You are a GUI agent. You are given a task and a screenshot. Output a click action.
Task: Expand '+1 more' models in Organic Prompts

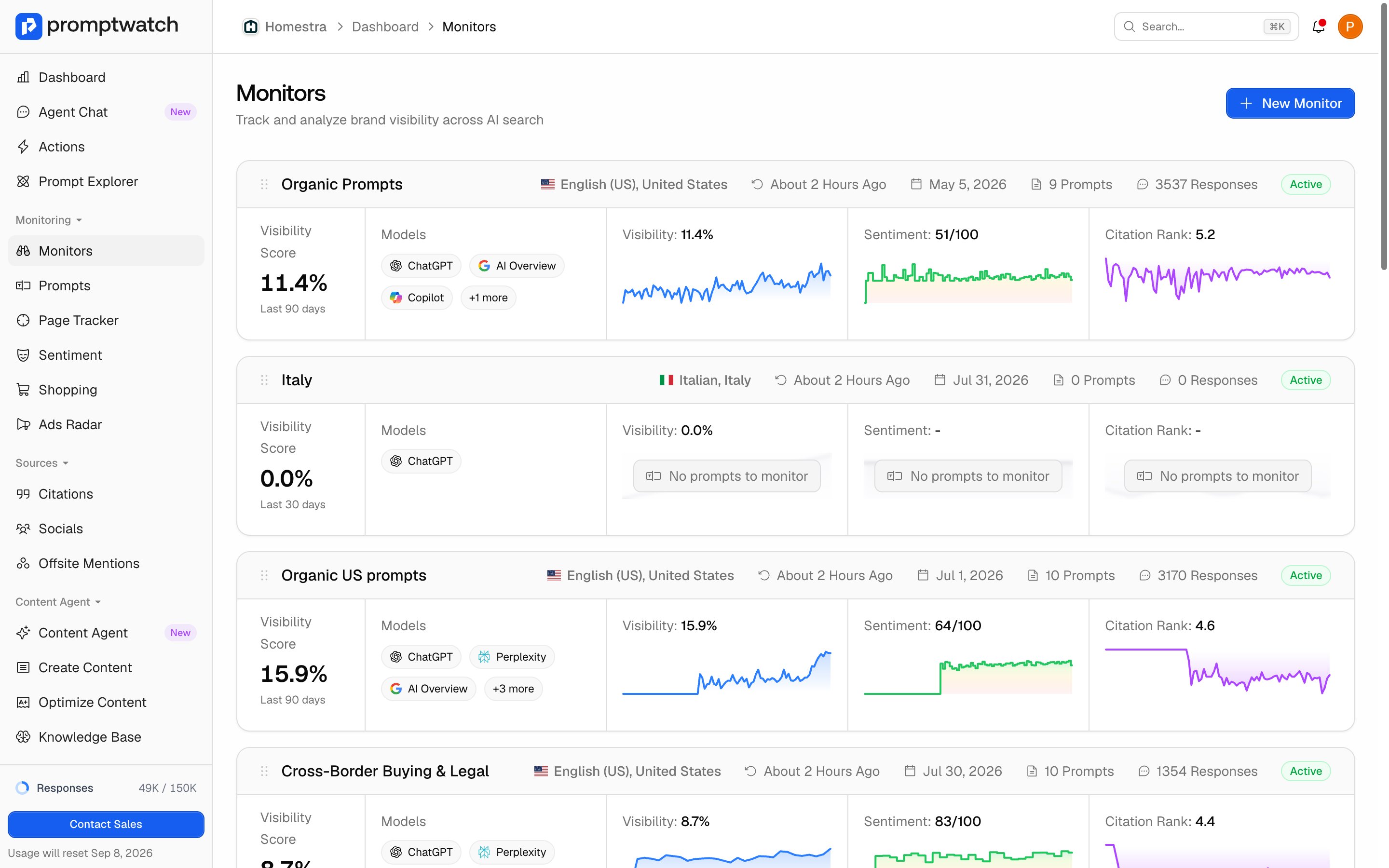[489, 298]
